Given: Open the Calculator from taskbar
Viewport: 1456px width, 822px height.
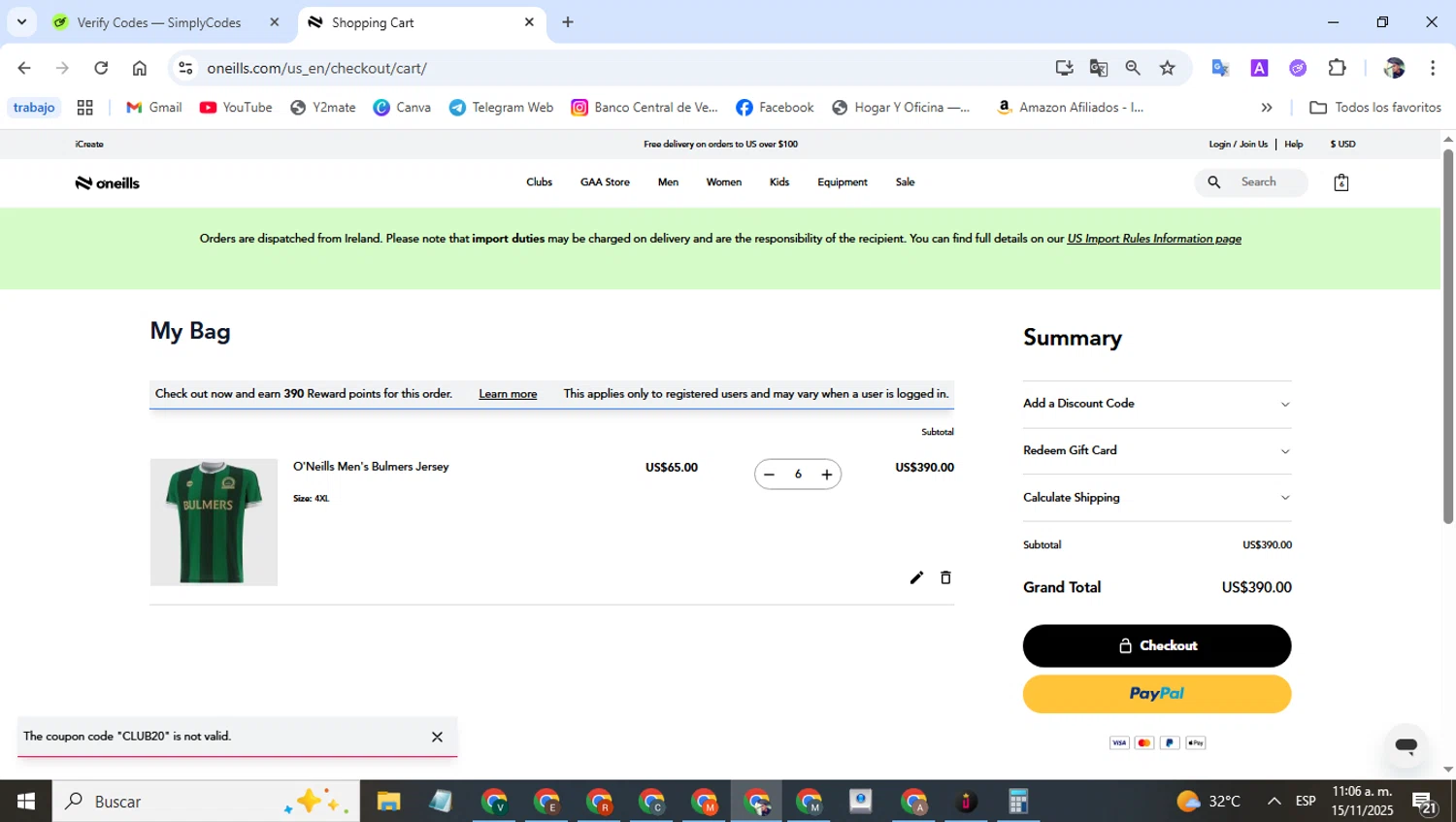Looking at the screenshot, I should coord(1017,802).
